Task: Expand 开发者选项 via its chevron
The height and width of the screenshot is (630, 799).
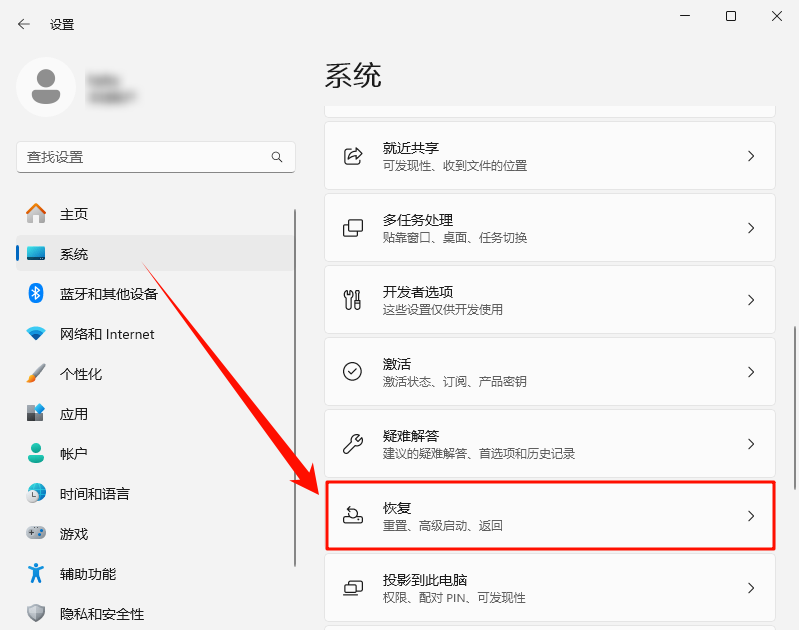Action: (751, 300)
